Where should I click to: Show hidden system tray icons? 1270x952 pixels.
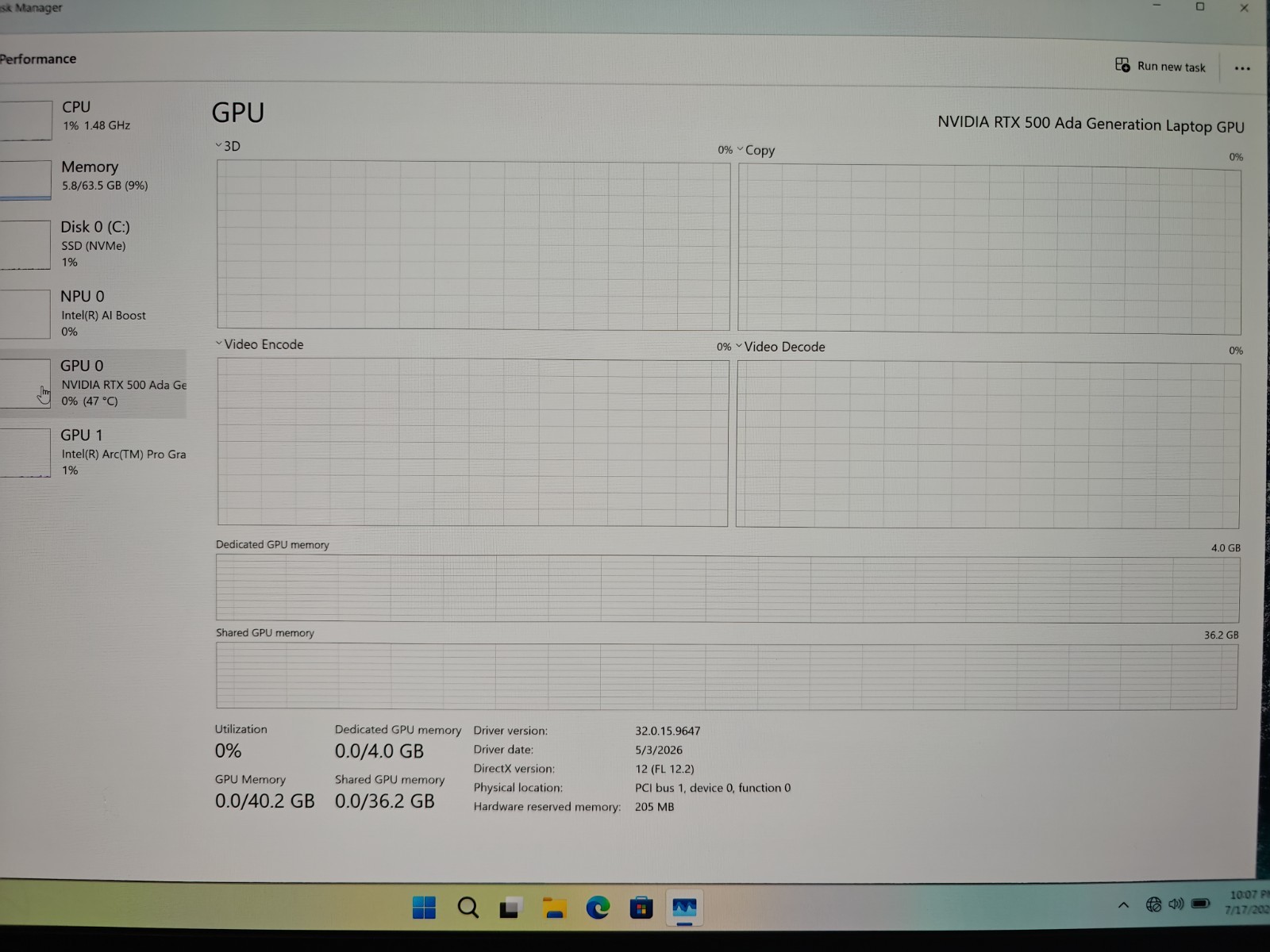point(1123,905)
